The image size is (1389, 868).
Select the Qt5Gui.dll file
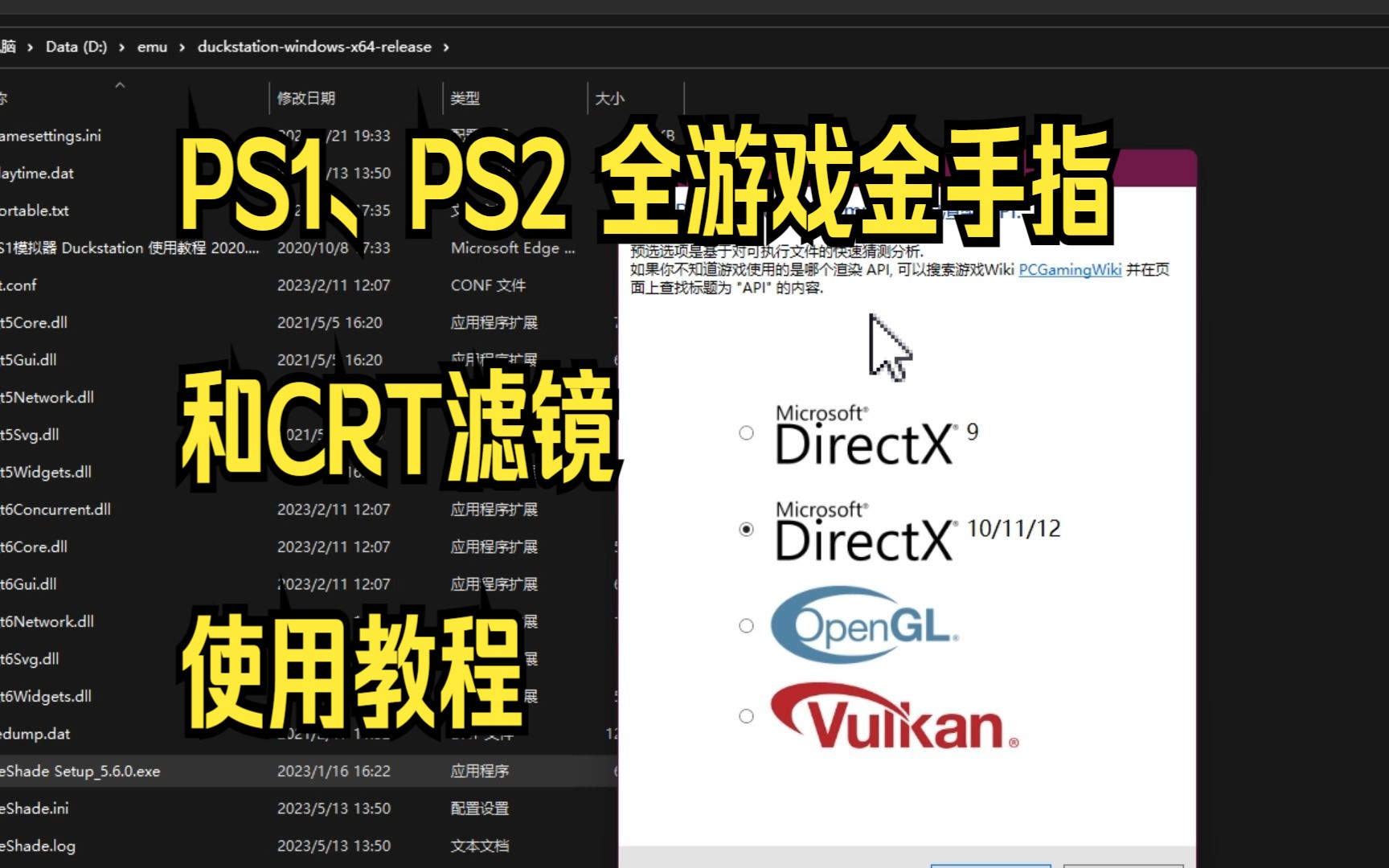(x=28, y=360)
